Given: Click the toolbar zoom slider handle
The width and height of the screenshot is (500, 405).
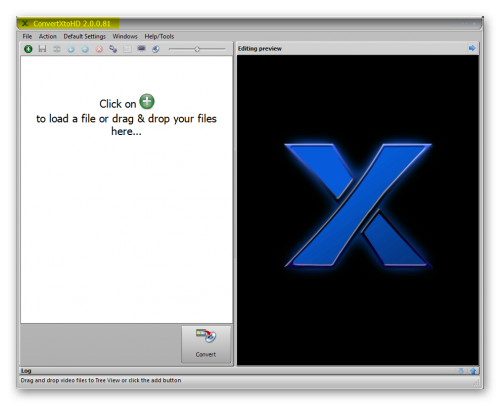Looking at the screenshot, I should point(197,49).
